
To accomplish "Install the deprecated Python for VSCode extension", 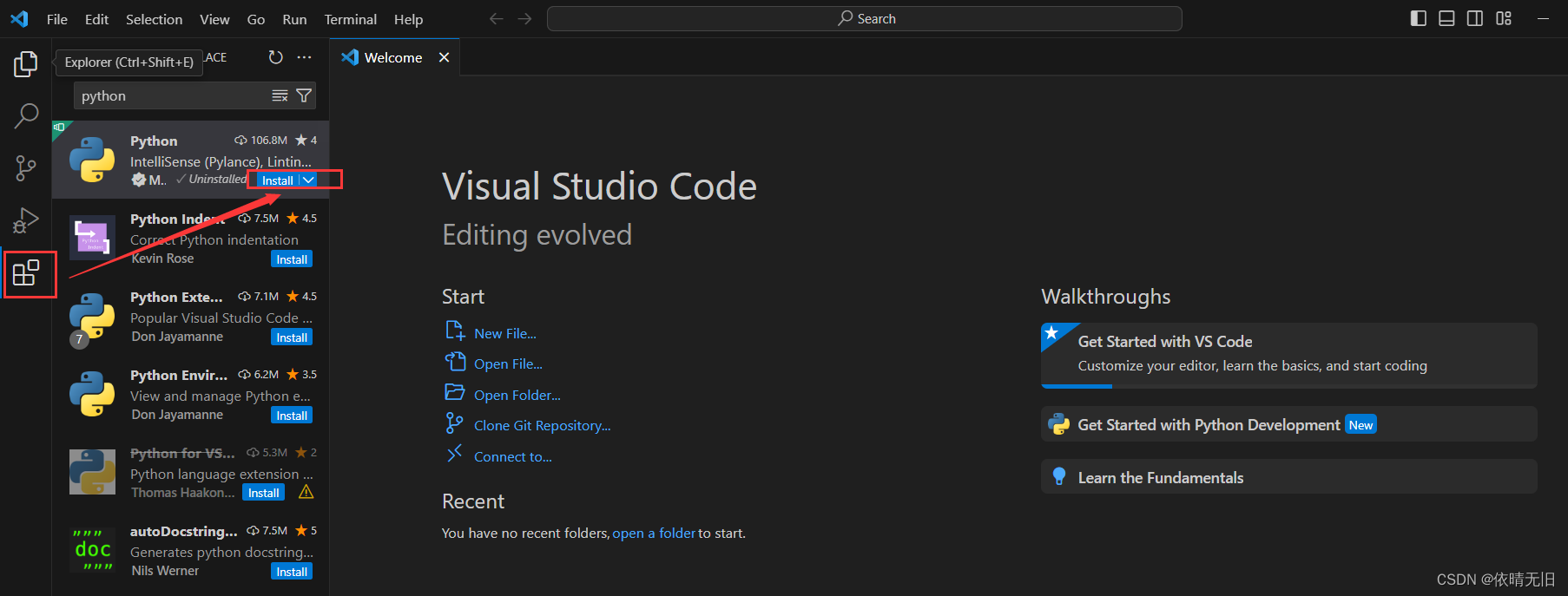I will (263, 493).
